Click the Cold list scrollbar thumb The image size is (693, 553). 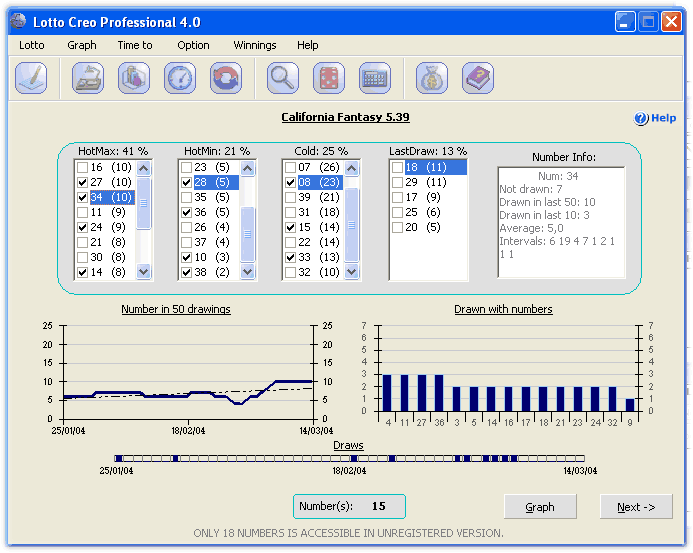tap(352, 225)
